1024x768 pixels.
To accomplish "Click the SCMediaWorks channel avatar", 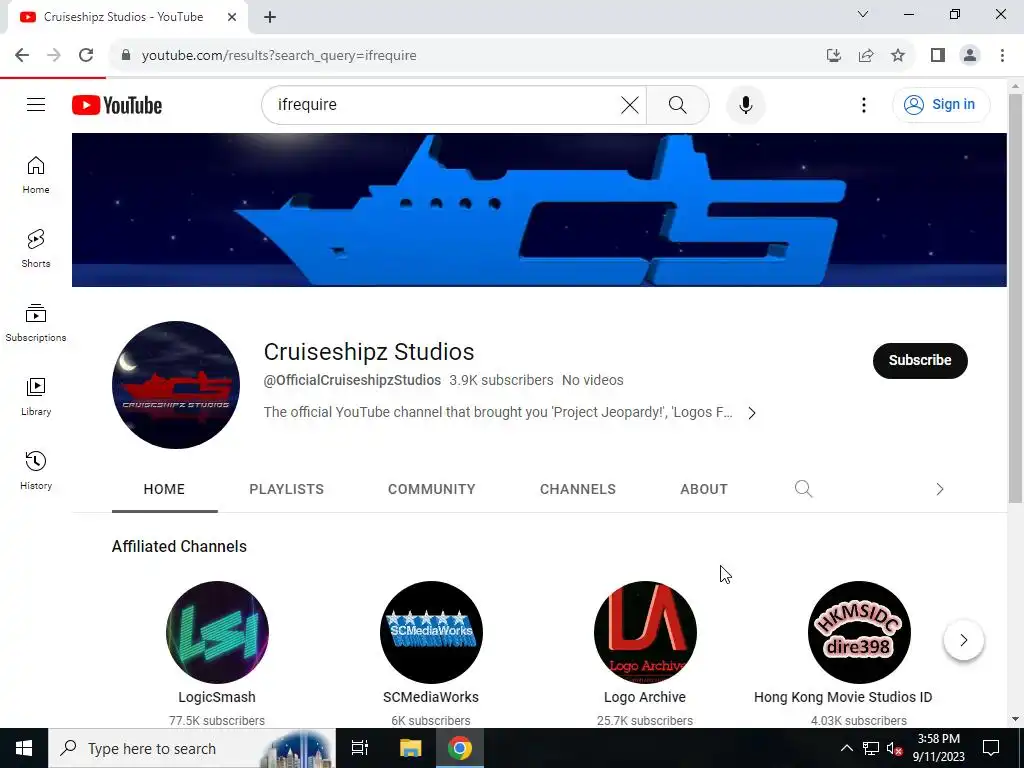I will (431, 632).
